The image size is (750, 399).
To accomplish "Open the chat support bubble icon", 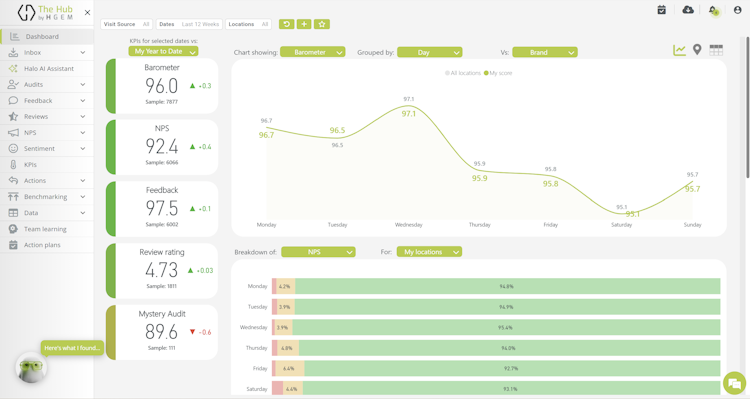I will tap(734, 383).
